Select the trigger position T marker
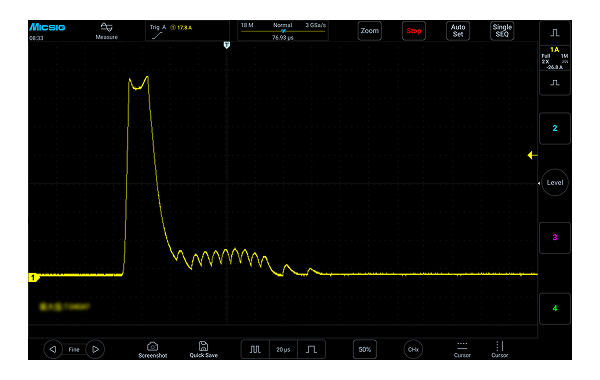Image resolution: width=600 pixels, height=380 pixels. point(227,45)
